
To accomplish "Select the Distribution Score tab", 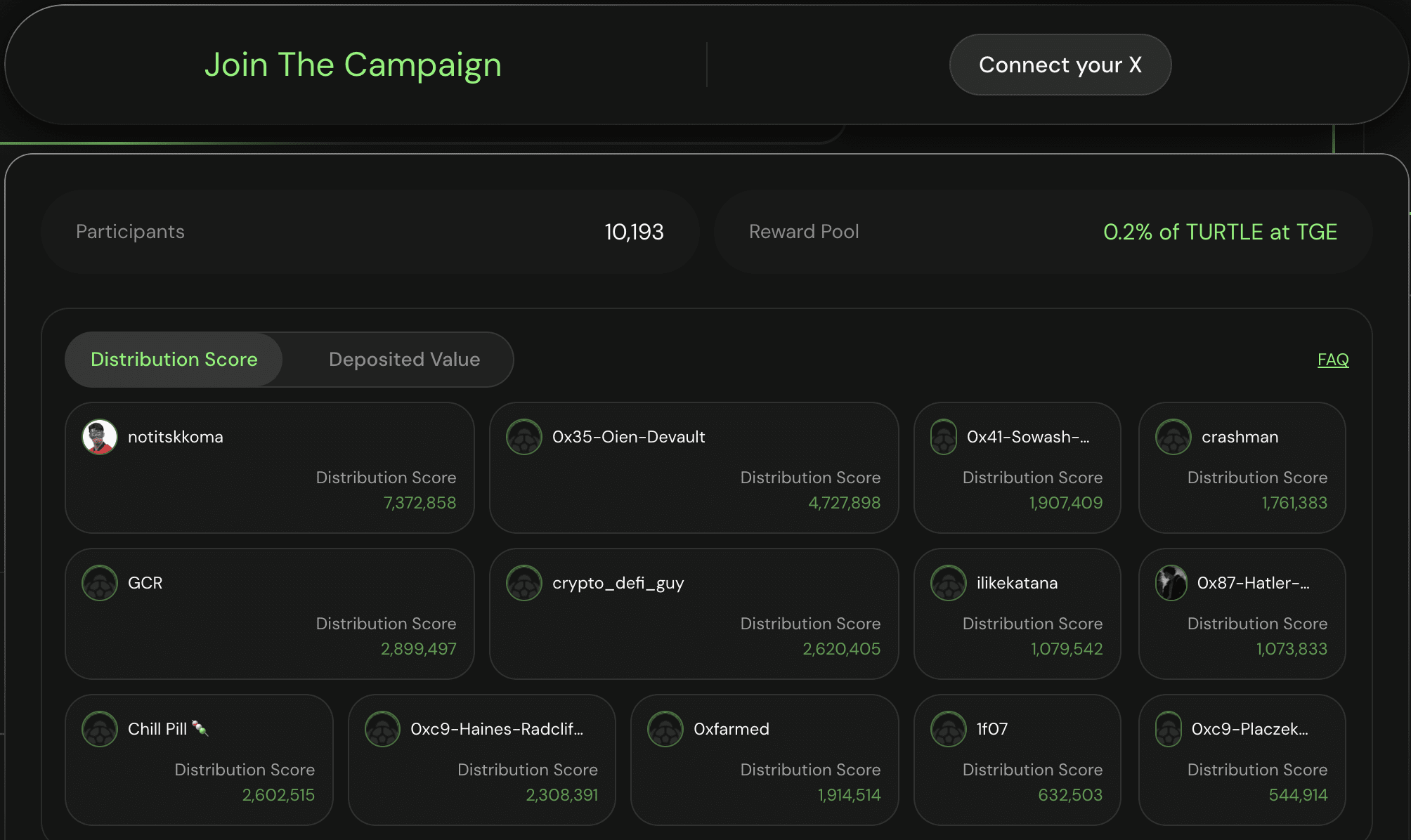I will tap(174, 360).
